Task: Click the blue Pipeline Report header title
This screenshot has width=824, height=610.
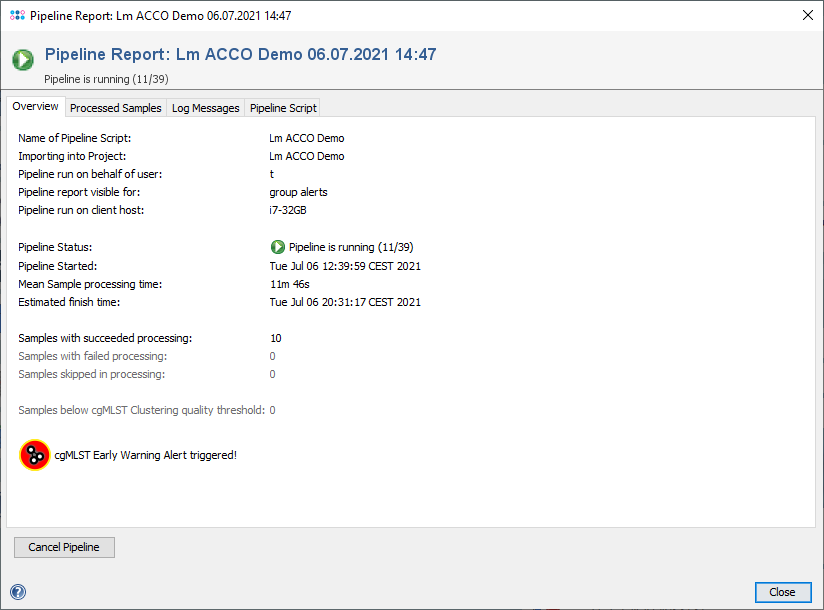Action: [240, 55]
